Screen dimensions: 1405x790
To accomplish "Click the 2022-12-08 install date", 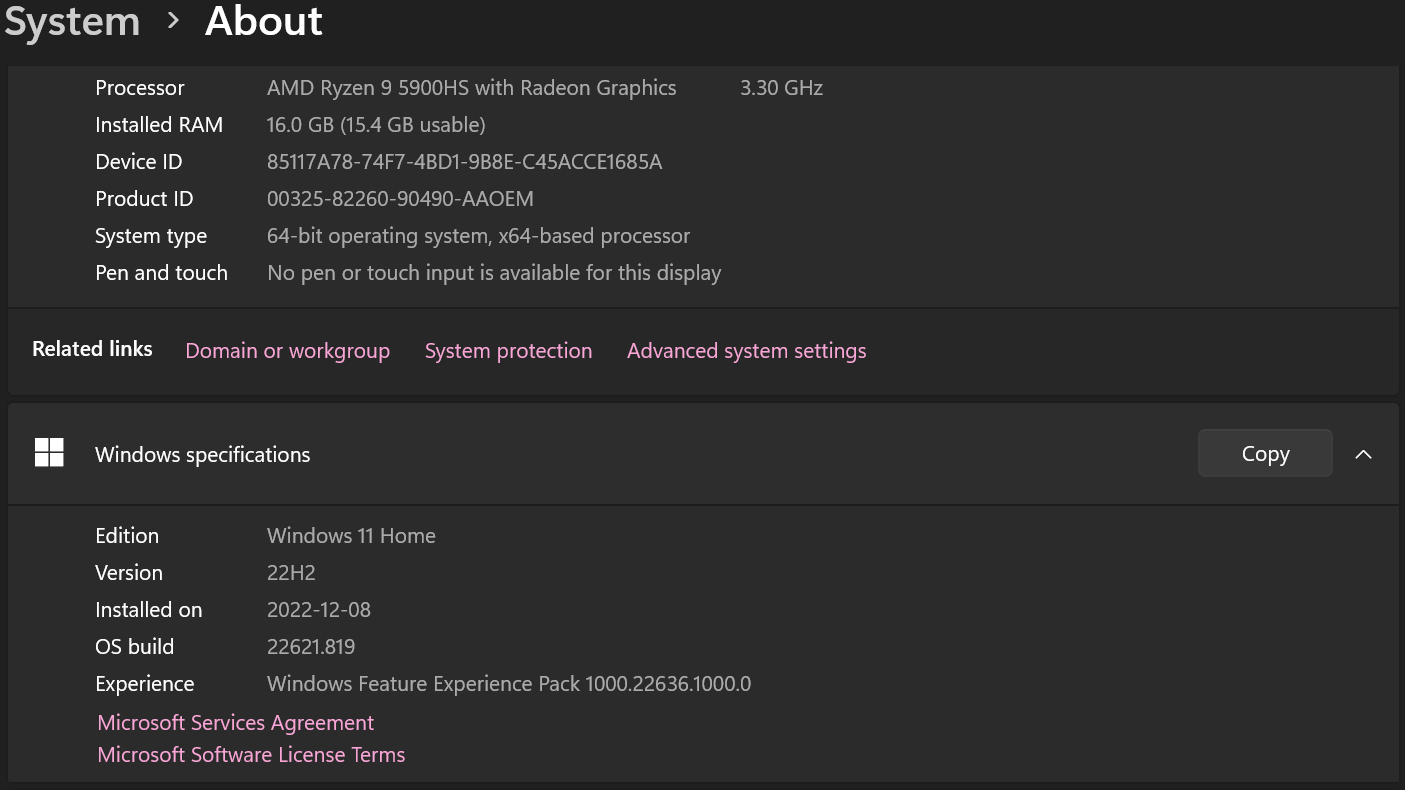I will [319, 610].
